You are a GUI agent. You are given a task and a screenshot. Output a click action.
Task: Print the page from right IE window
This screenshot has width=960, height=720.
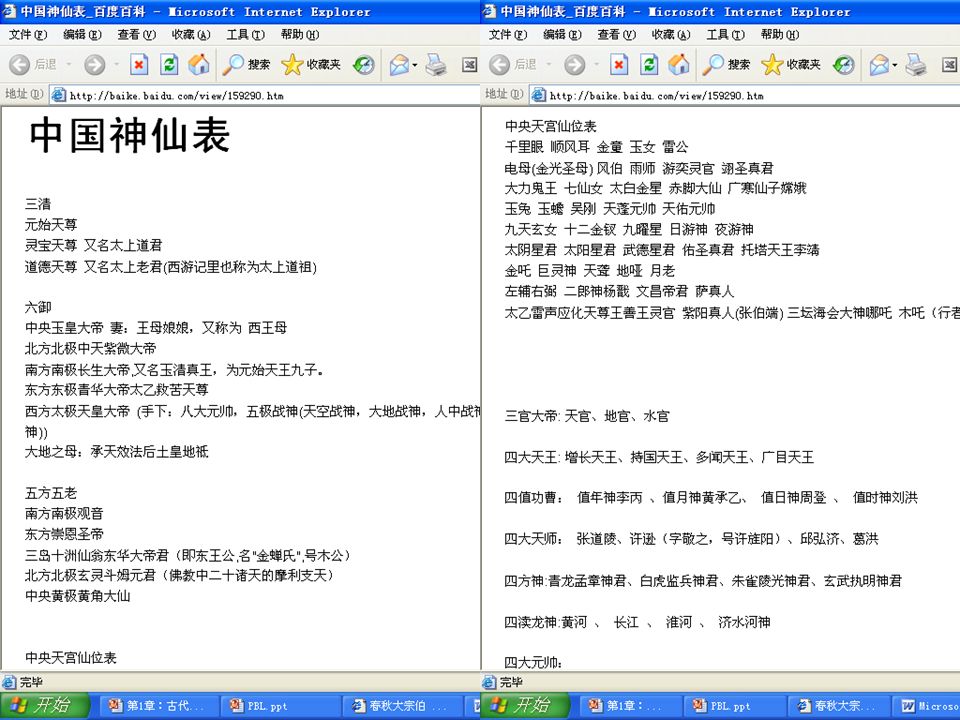[916, 64]
